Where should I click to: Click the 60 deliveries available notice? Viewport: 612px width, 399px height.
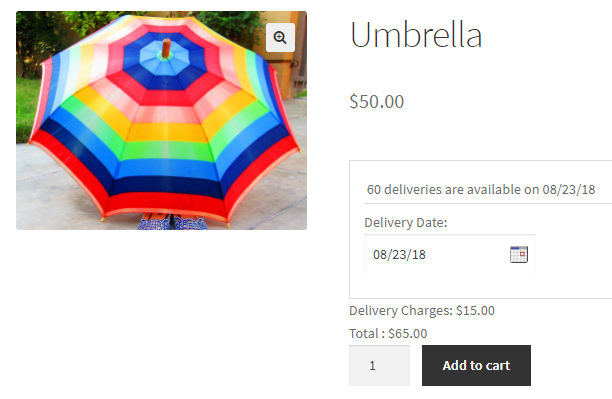[481, 190]
